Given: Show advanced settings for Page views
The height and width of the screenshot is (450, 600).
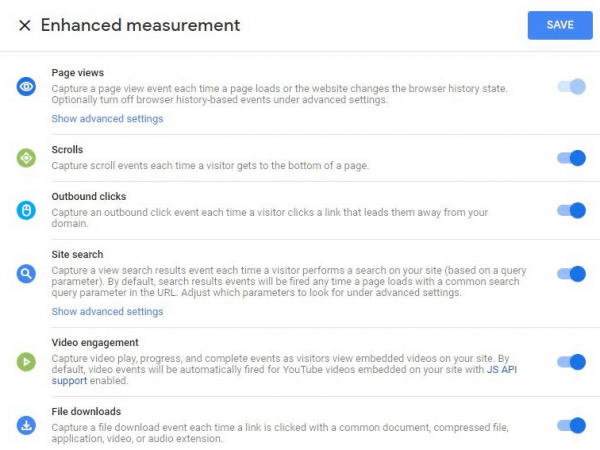Looking at the screenshot, I should tap(108, 119).
